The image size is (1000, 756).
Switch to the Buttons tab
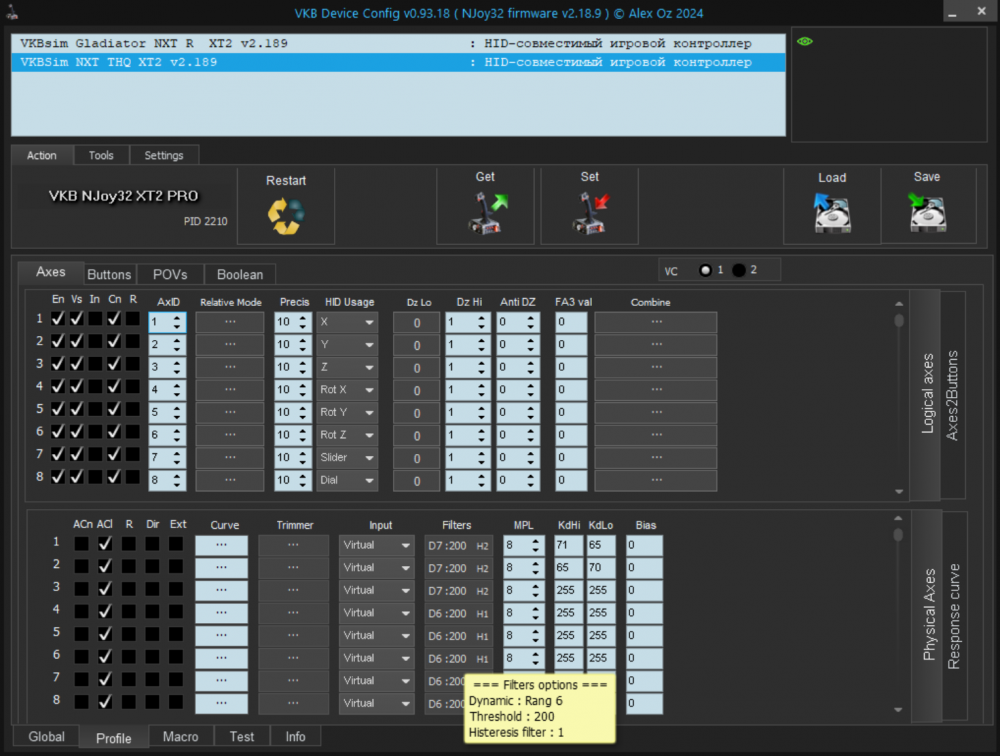[x=109, y=273]
